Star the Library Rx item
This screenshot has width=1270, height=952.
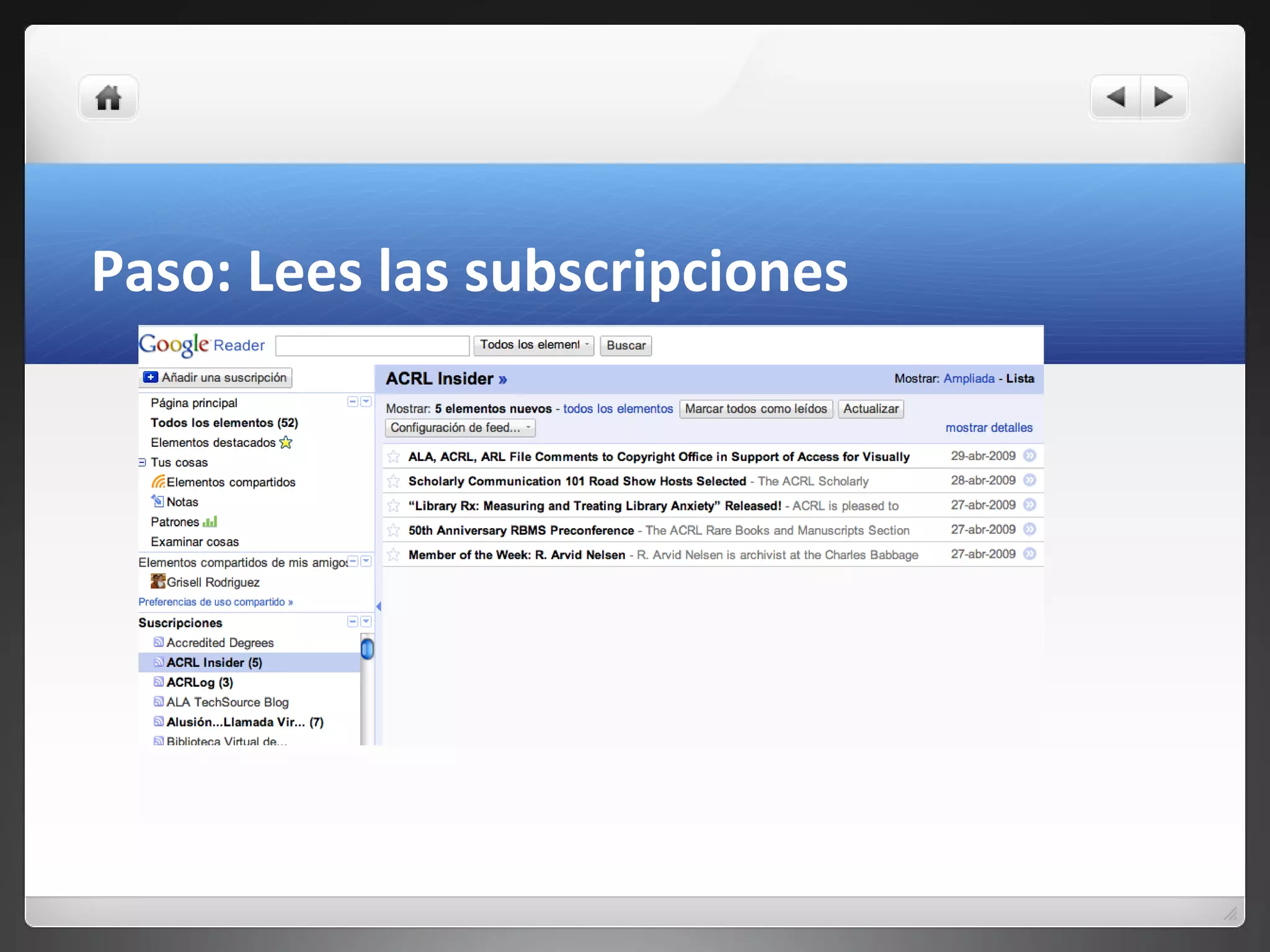394,506
